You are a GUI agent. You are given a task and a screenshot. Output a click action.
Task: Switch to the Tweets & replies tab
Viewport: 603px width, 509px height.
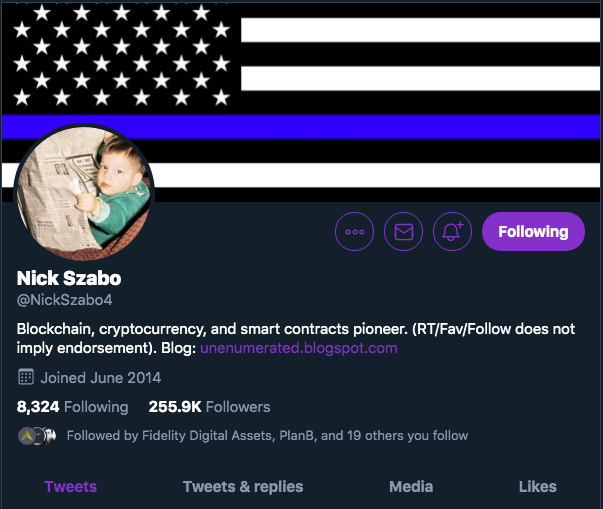click(243, 487)
